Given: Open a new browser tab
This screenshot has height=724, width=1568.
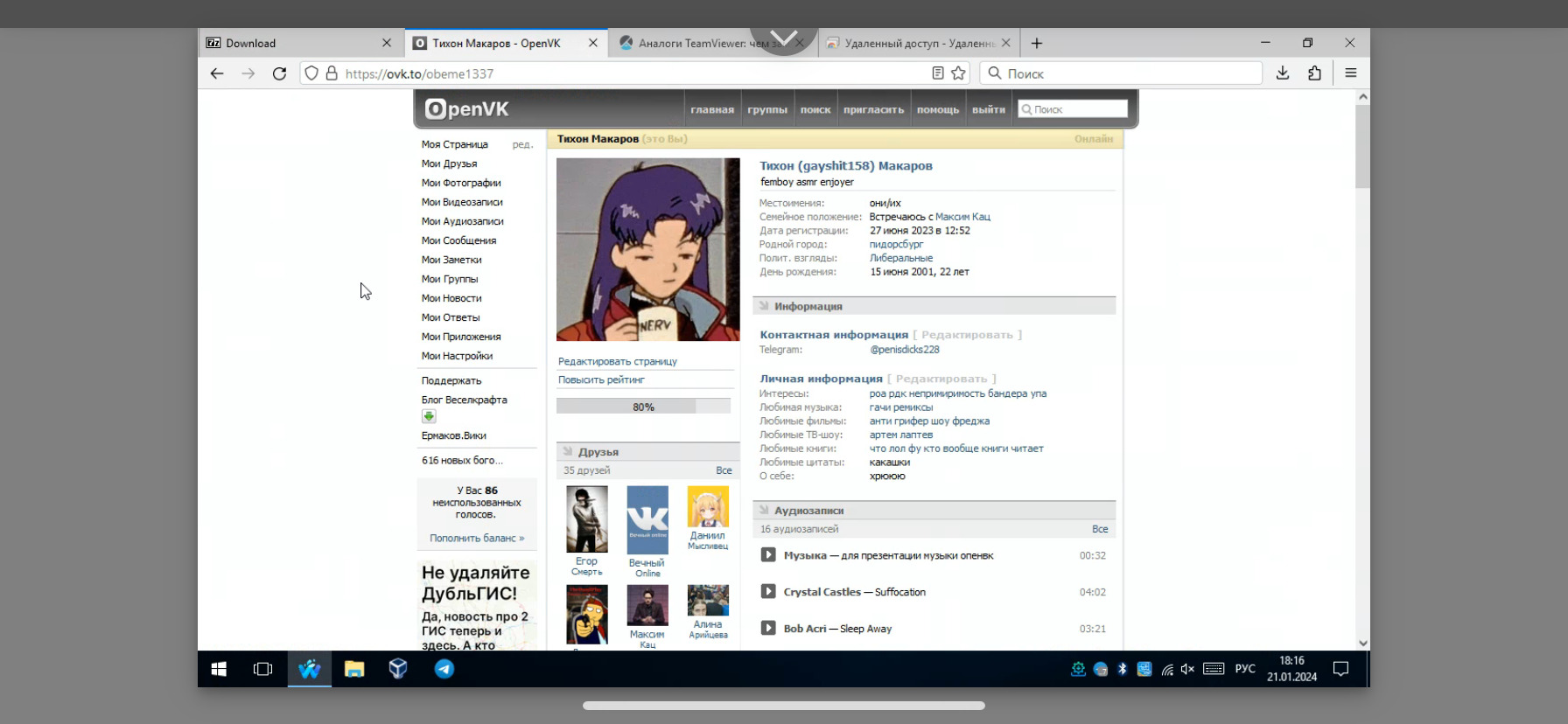Looking at the screenshot, I should pyautogui.click(x=1037, y=43).
